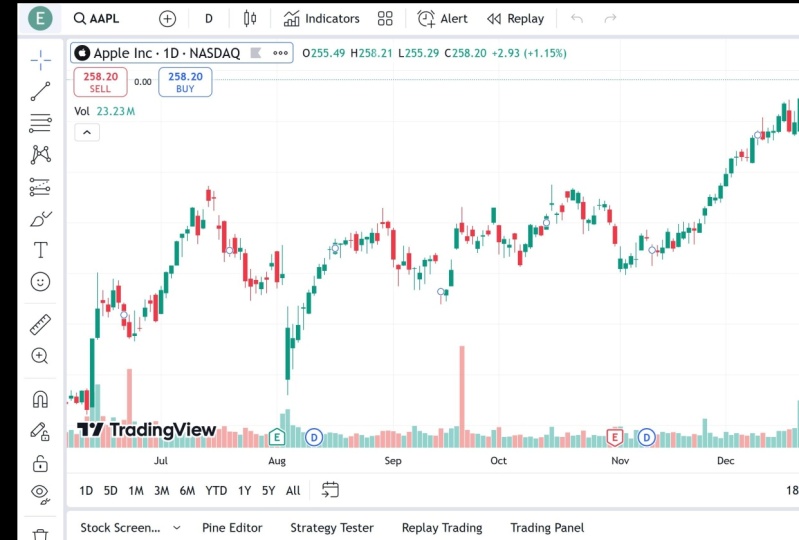Set the chart range to 5D
This screenshot has width=799, height=540.
(x=111, y=491)
